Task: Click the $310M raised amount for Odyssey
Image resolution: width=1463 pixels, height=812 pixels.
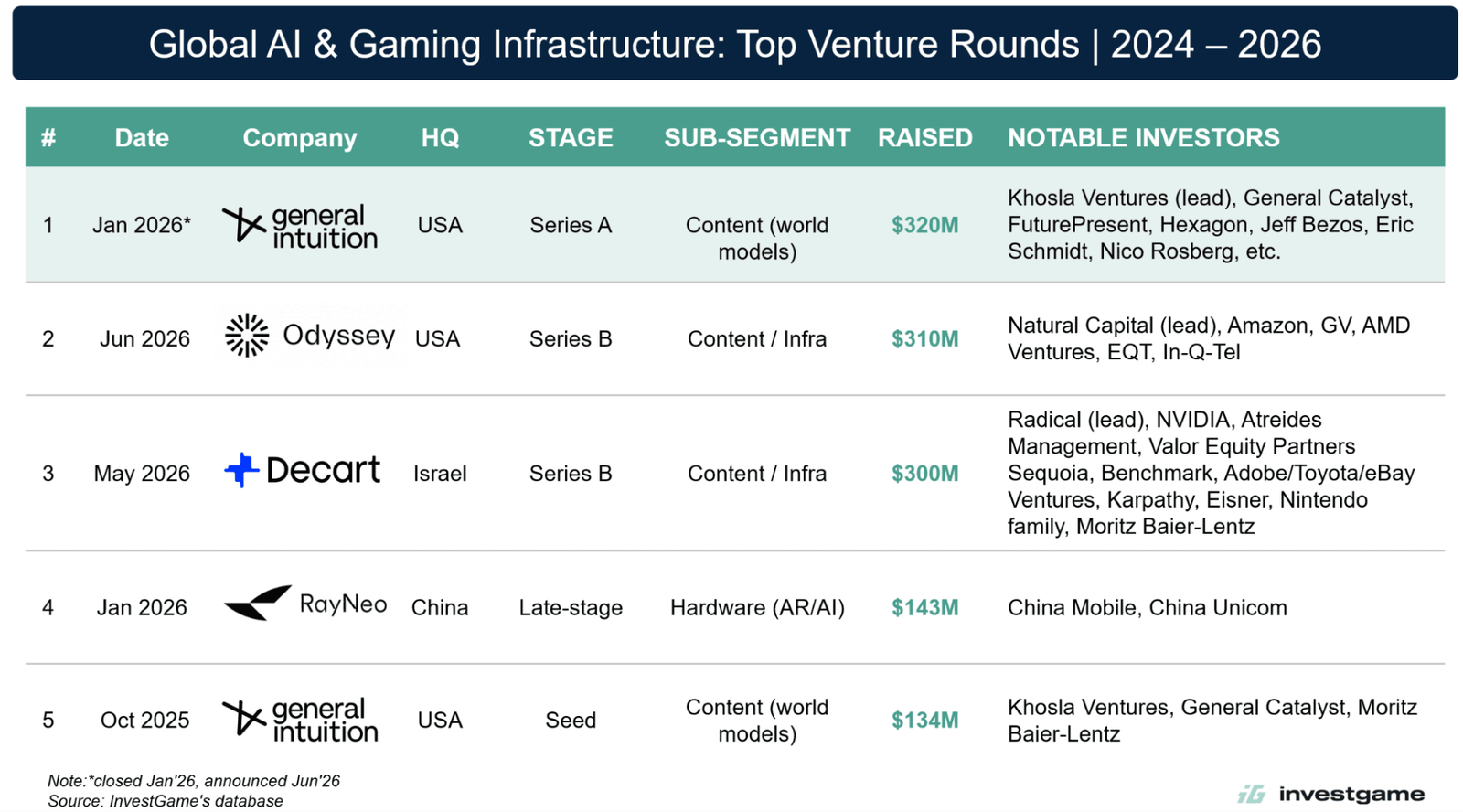Action: tap(925, 339)
